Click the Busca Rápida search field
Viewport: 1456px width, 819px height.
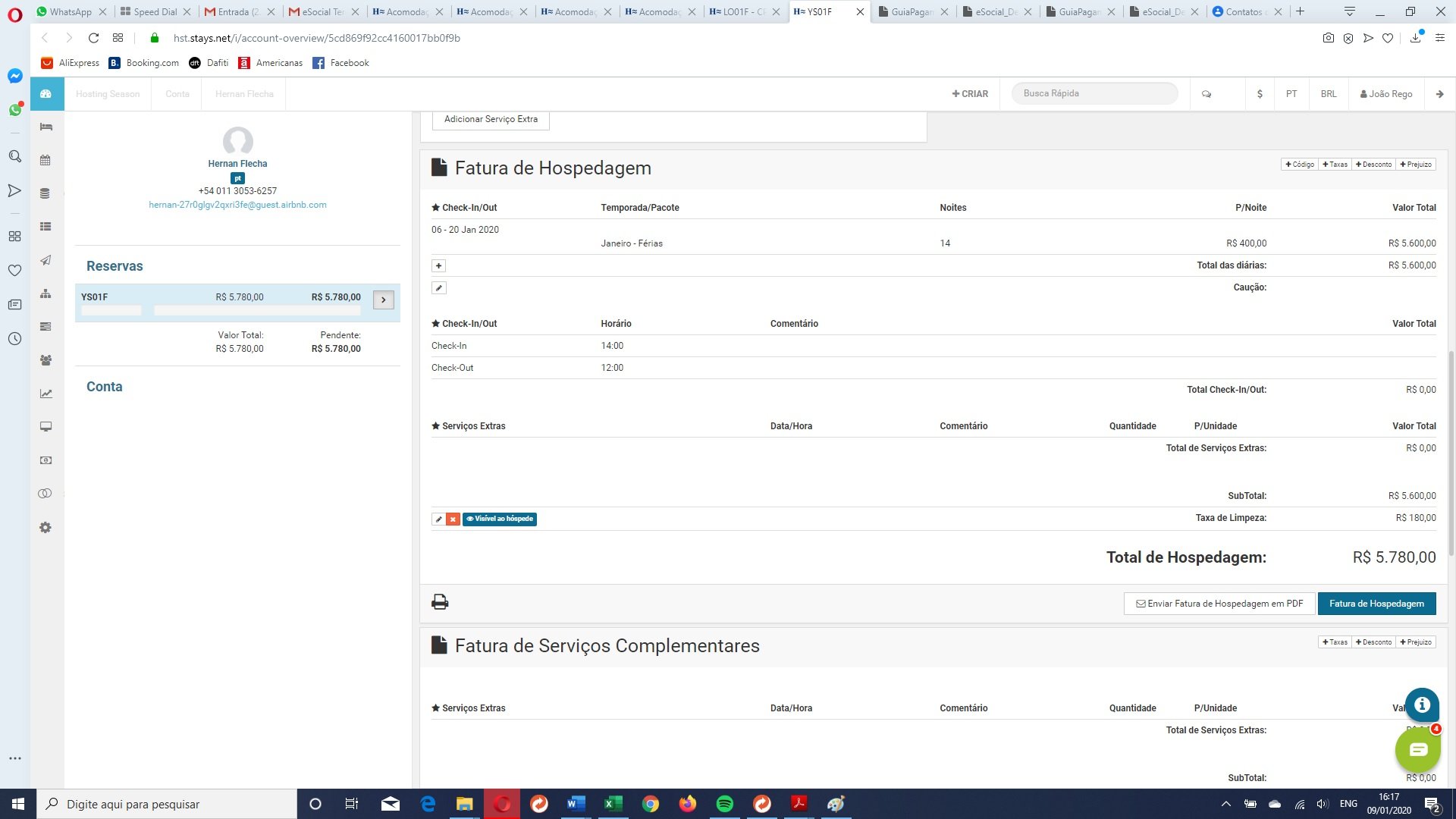(x=1094, y=93)
